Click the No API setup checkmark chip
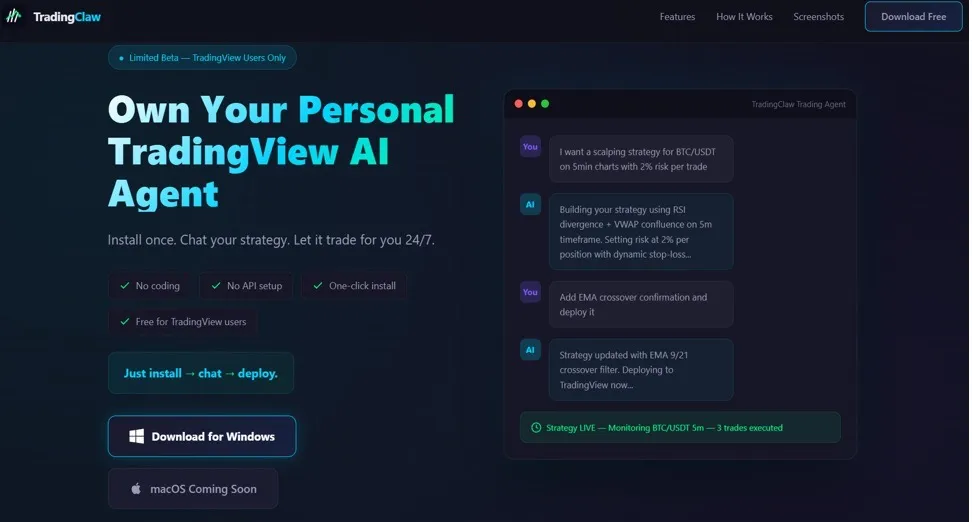Viewport: 972px width, 522px height. coord(246,286)
